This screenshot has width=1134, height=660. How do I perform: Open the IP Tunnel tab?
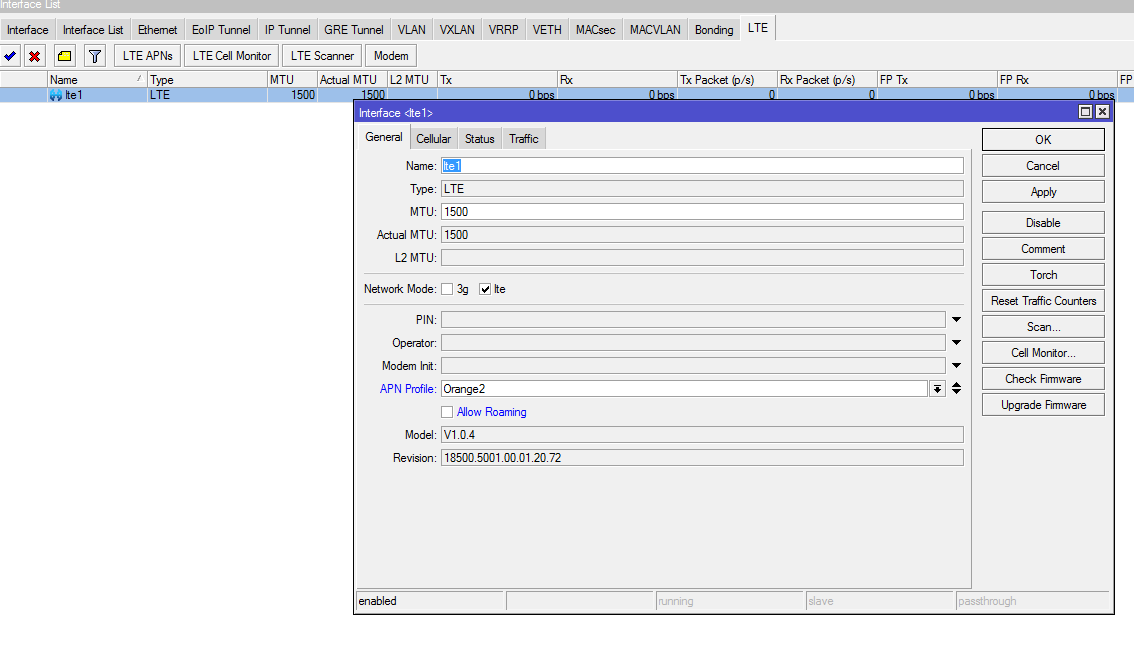287,30
